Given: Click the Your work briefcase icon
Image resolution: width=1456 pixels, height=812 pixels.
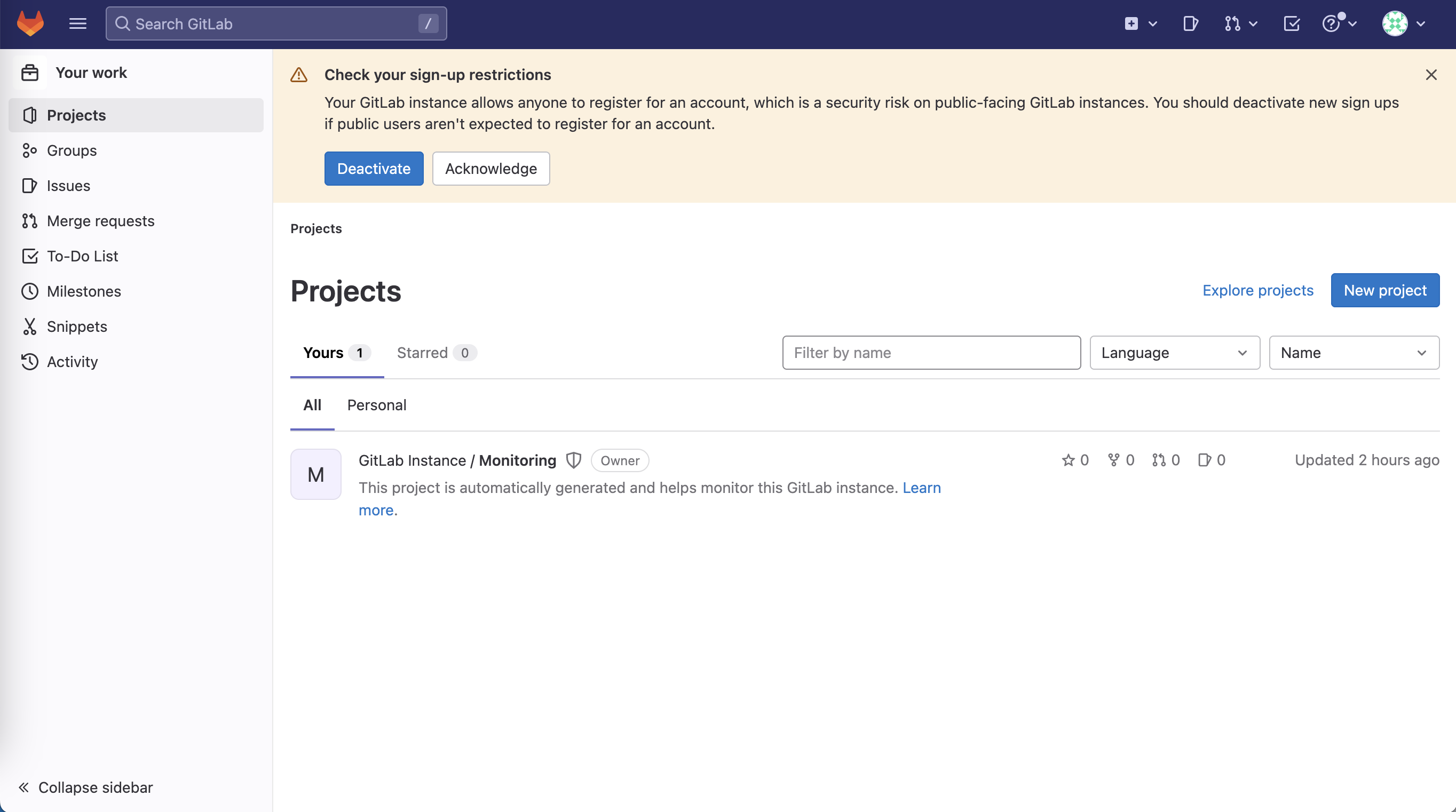Looking at the screenshot, I should tap(29, 73).
